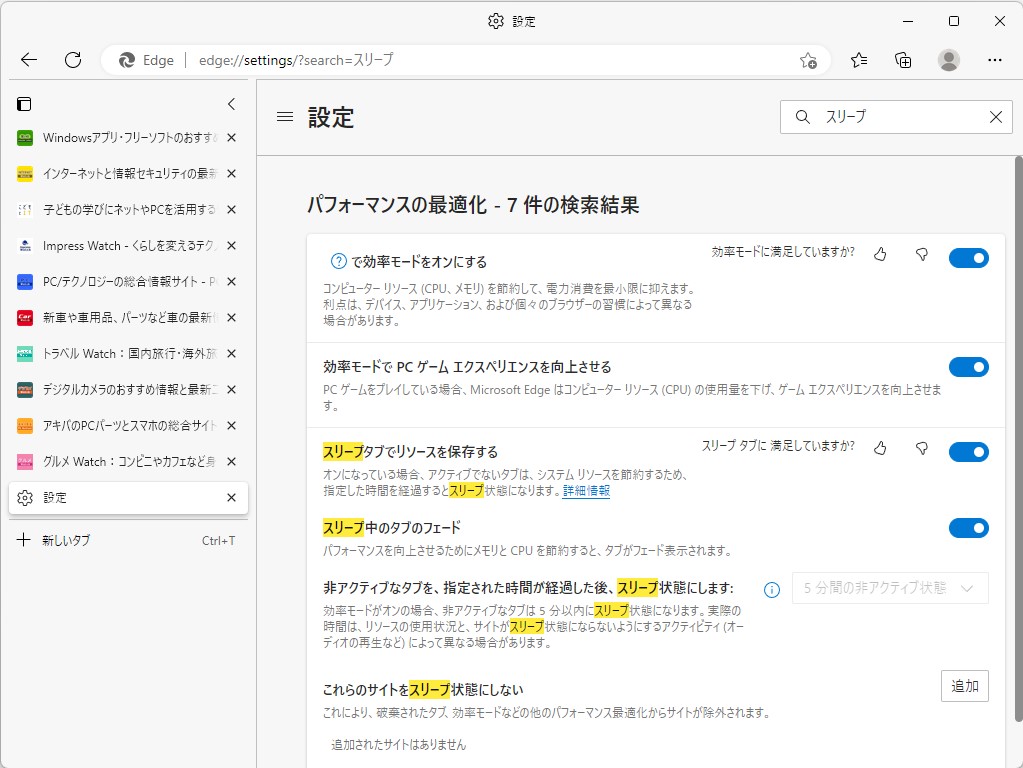Click the tab actions icon above vertical tabs
This screenshot has width=1023, height=768.
point(24,103)
